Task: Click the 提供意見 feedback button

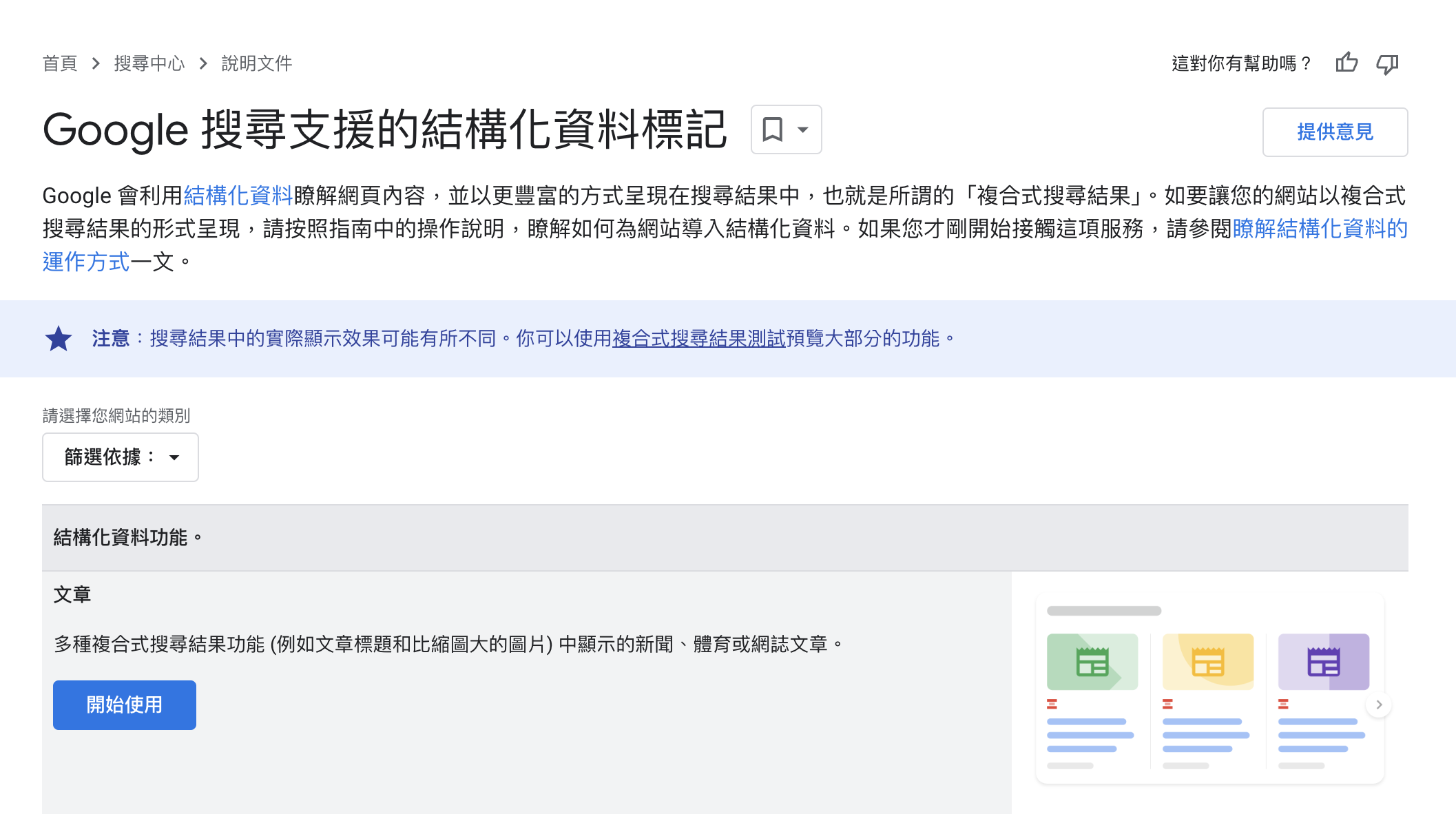Action: coord(1335,132)
